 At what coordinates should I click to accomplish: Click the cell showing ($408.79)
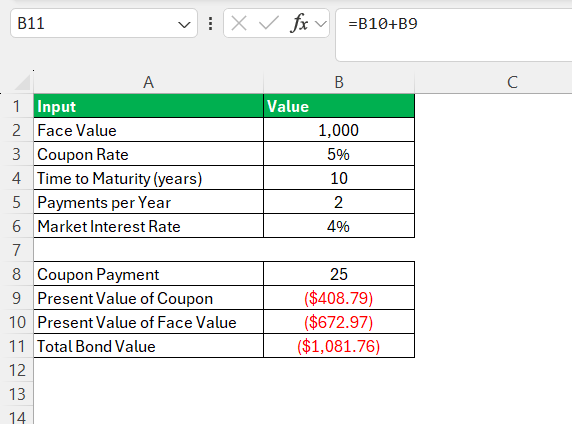pyautogui.click(x=339, y=298)
